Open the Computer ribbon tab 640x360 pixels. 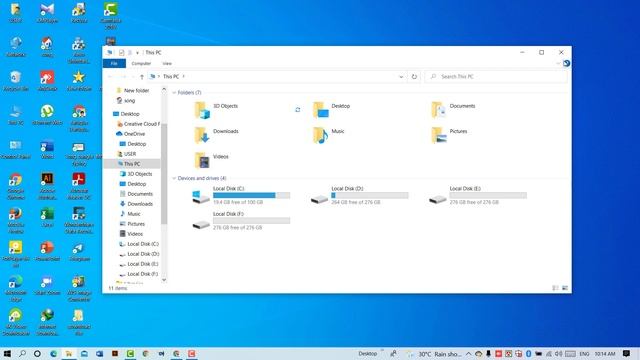point(141,63)
